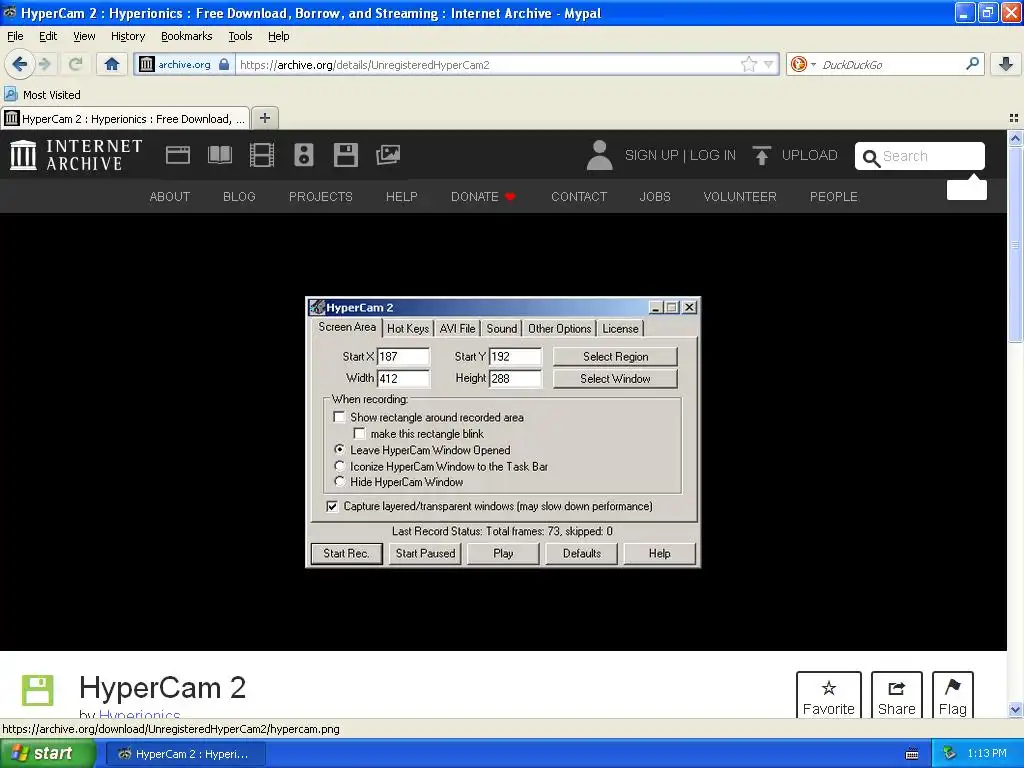Click the network tray icon near clock
Viewport: 1024px width, 768px height.
[x=950, y=754]
